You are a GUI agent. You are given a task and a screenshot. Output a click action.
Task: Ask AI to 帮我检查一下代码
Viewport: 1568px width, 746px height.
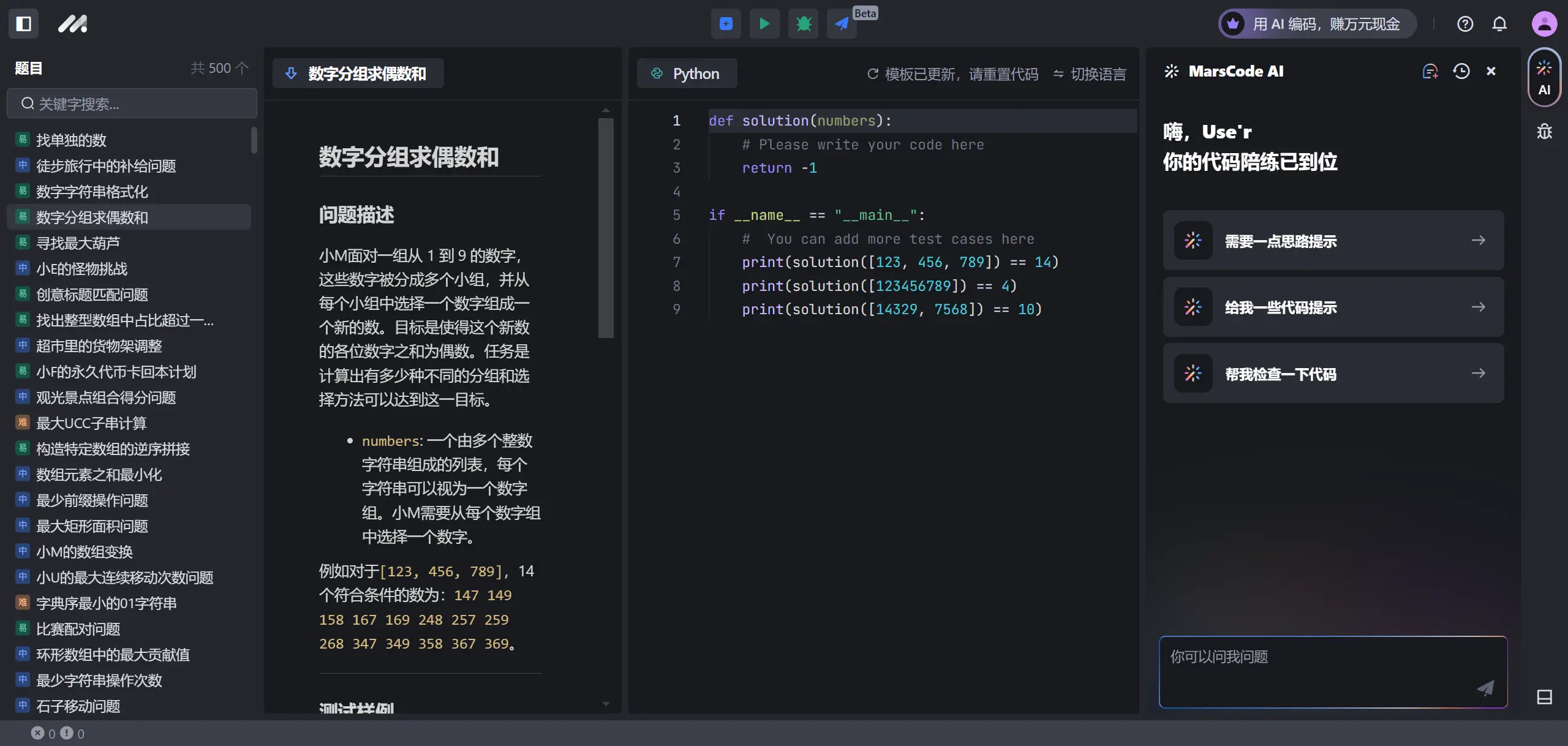coord(1333,373)
